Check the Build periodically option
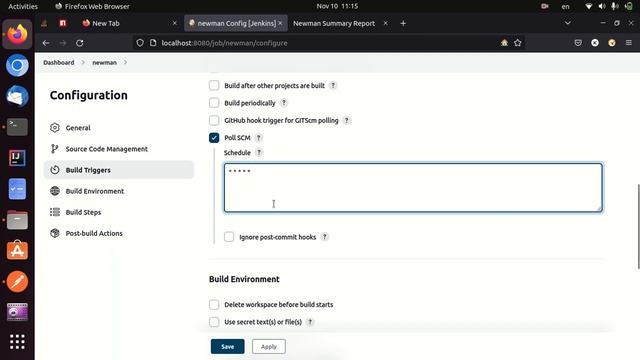The width and height of the screenshot is (640, 360). point(214,103)
